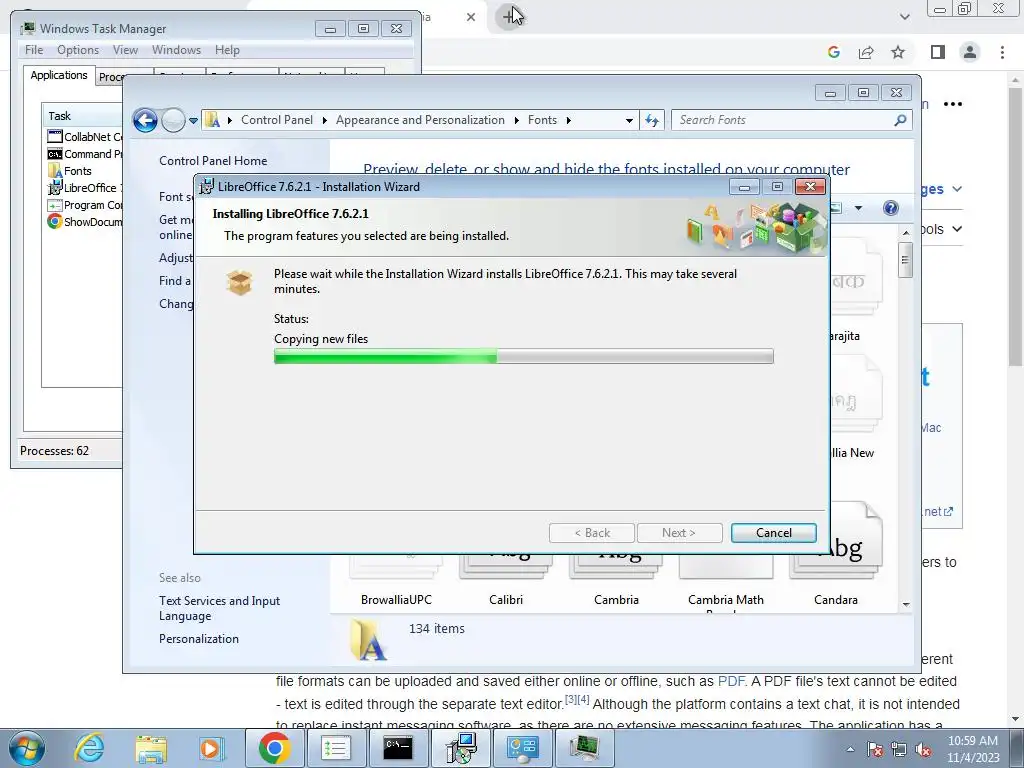The width and height of the screenshot is (1024, 768).
Task: Open Windows Media Player from taskbar
Action: (212, 748)
